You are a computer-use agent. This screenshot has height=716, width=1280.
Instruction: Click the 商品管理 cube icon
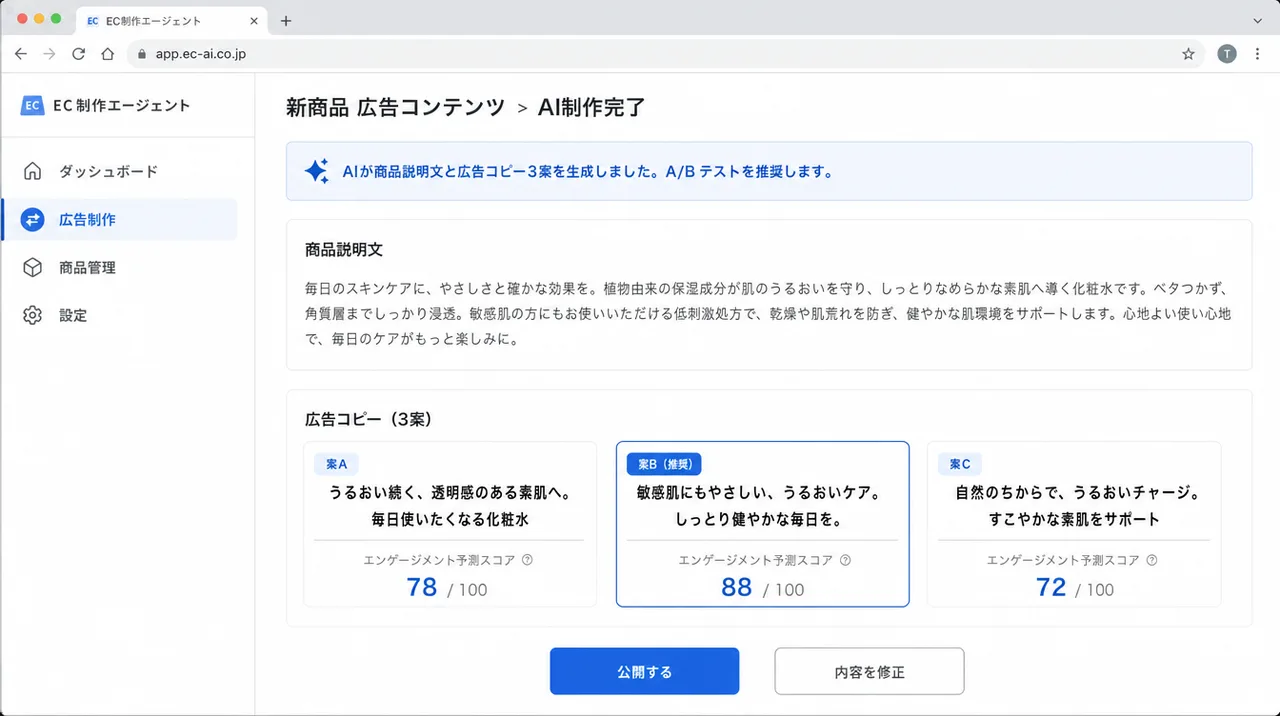(32, 267)
